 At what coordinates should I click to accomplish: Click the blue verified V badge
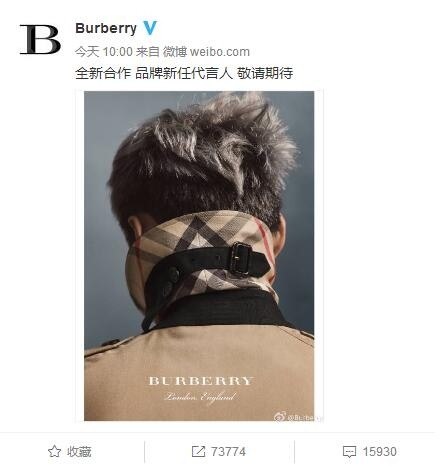[150, 28]
